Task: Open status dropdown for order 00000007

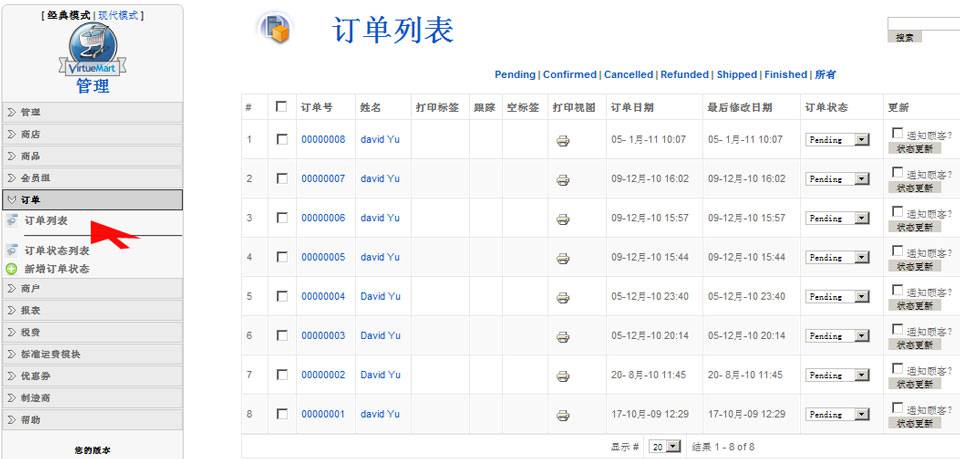Action: pos(837,179)
